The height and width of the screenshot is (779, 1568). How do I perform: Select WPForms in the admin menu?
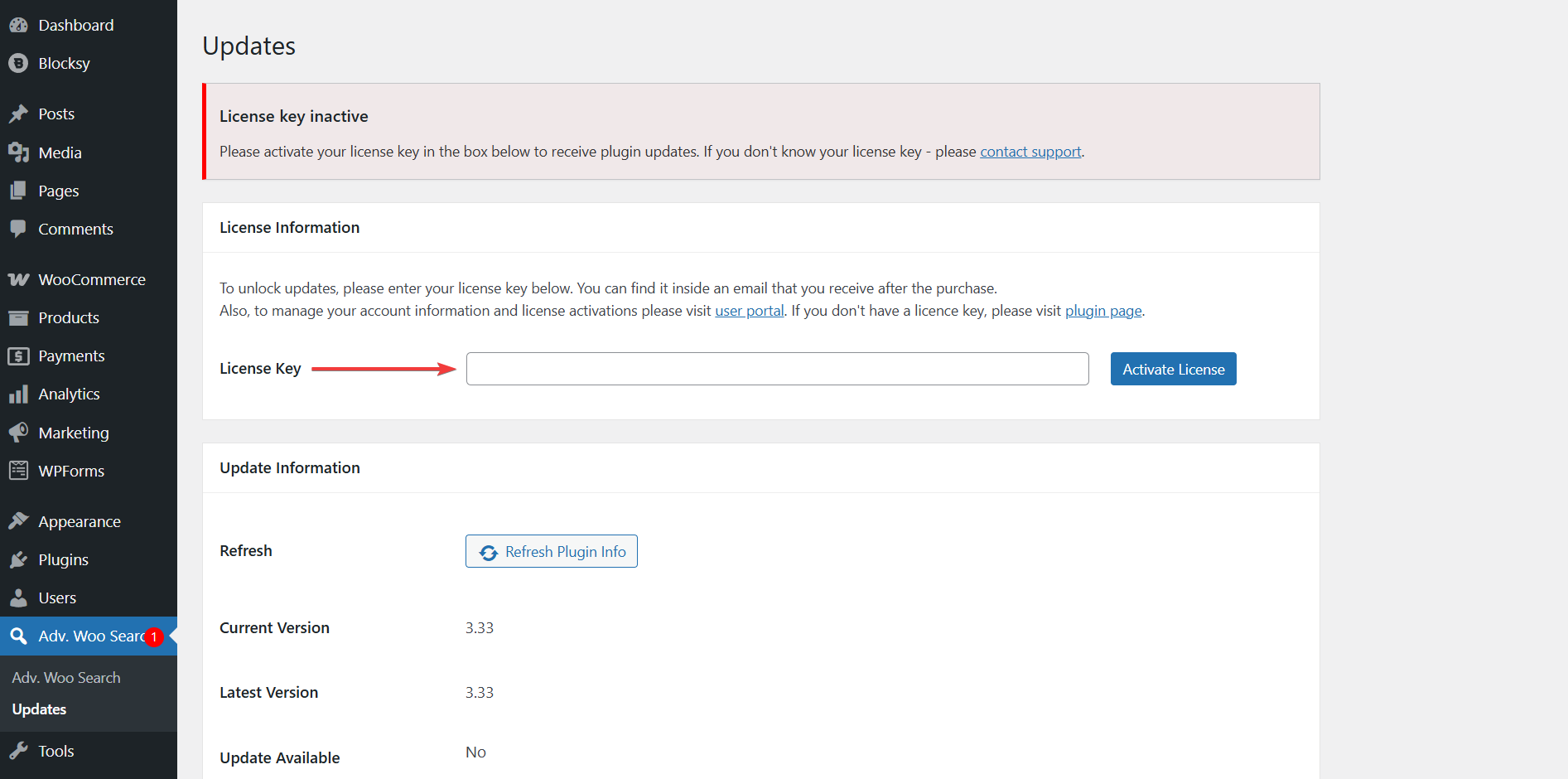point(71,471)
